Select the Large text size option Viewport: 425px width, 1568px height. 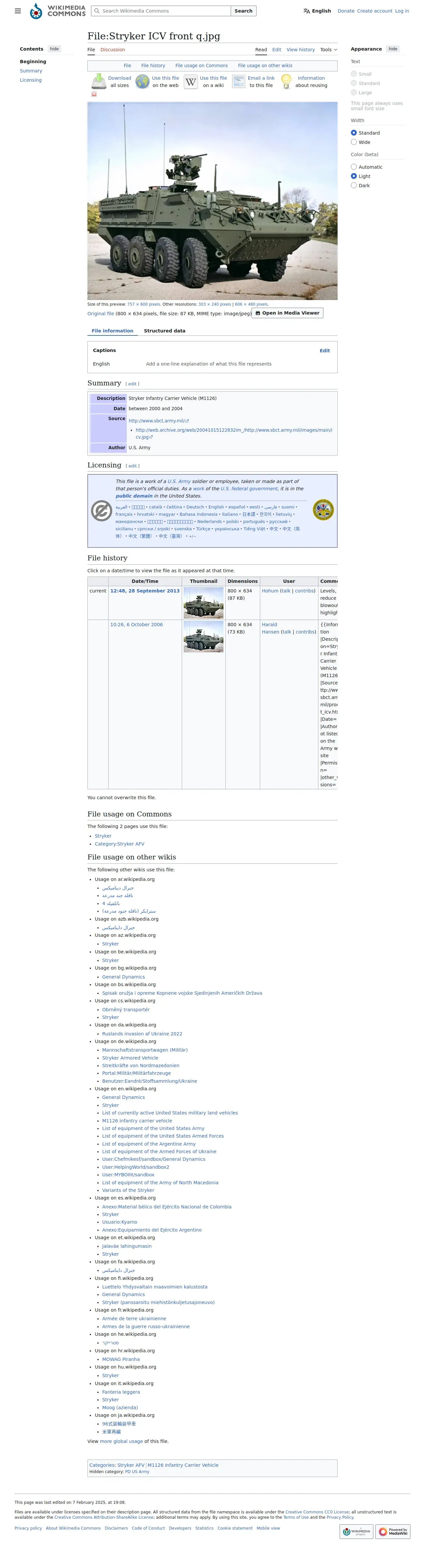click(354, 93)
